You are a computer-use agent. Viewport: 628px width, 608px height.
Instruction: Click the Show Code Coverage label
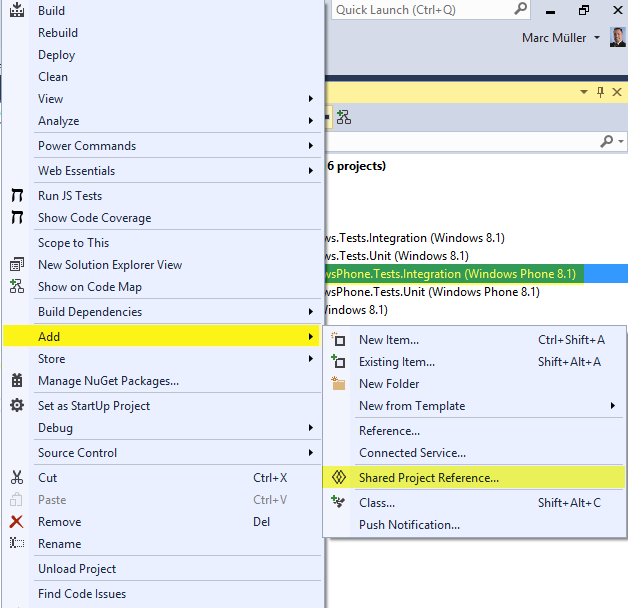95,218
